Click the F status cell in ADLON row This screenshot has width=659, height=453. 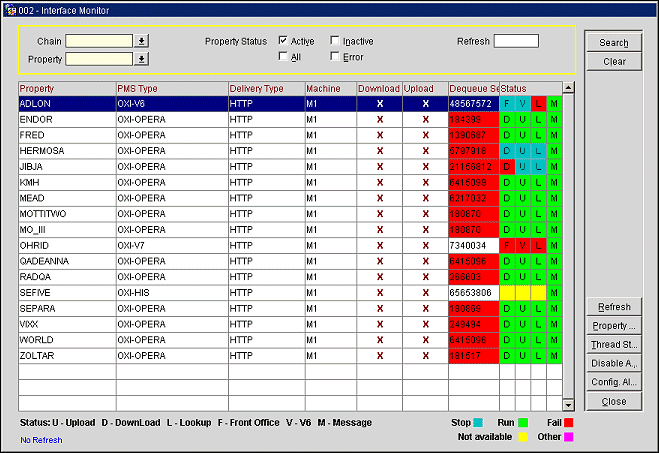coord(507,104)
